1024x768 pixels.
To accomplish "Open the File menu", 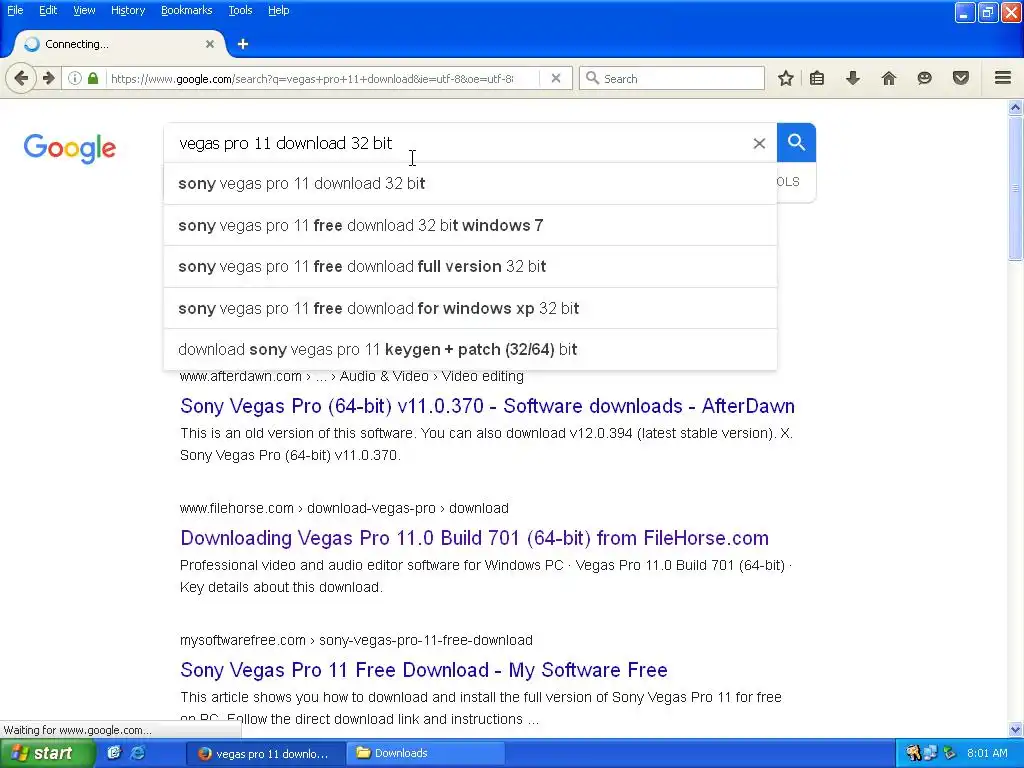I will point(15,10).
